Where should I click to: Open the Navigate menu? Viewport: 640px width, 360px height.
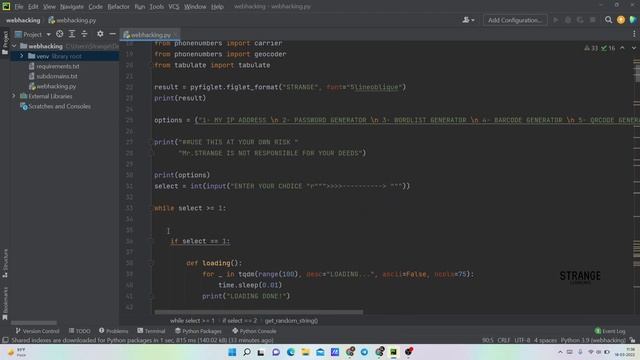click(x=71, y=7)
